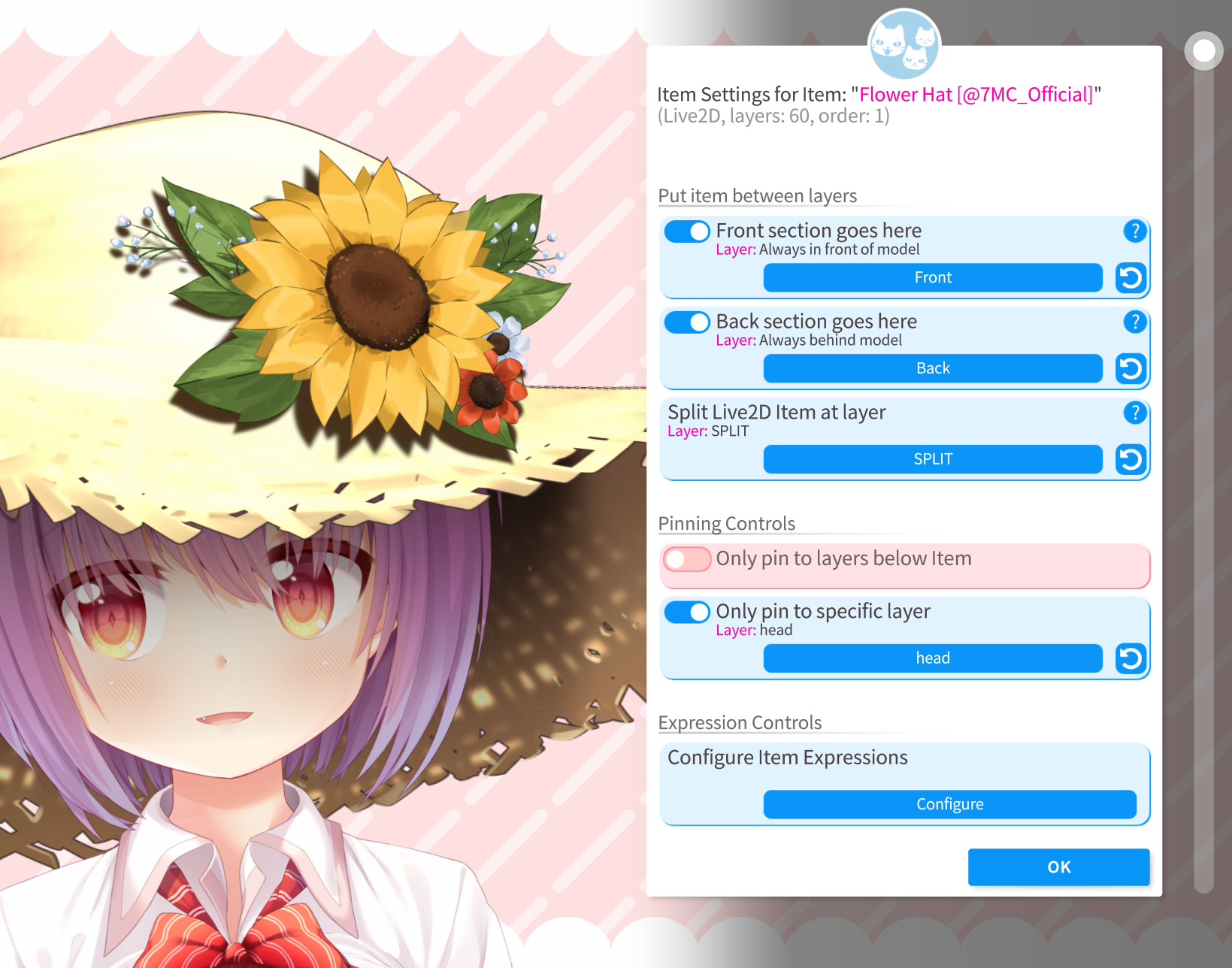
Task: Disable Only pin to specific layer
Action: (687, 613)
